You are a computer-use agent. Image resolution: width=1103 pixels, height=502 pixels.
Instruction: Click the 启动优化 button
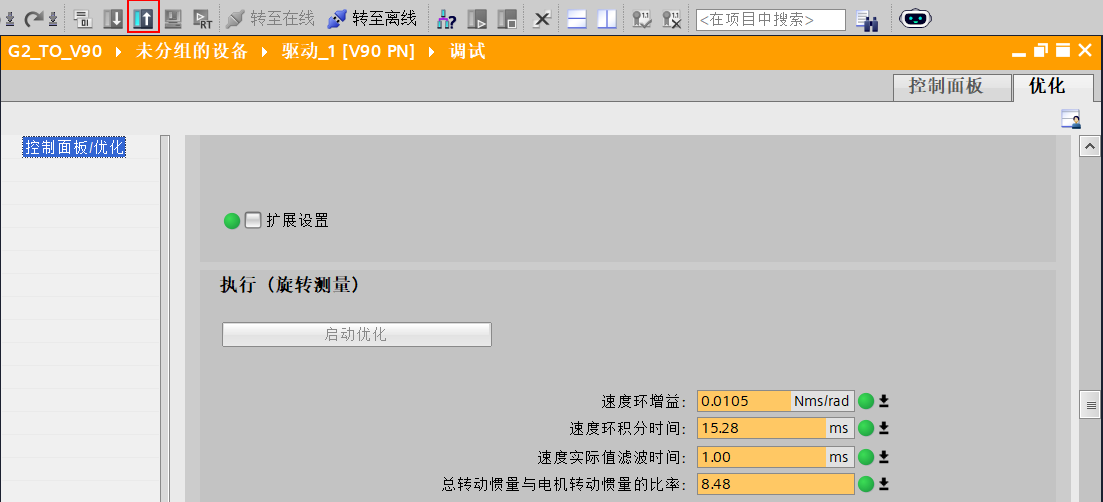[357, 335]
